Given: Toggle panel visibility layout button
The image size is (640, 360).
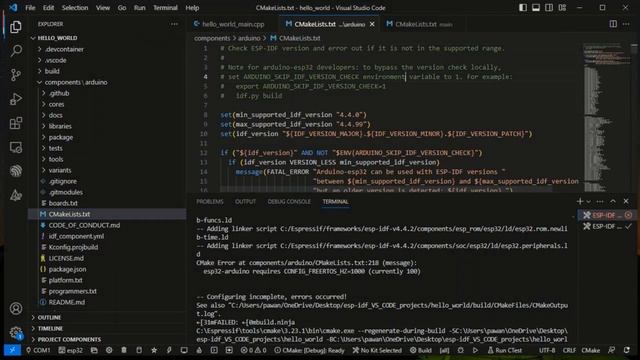Looking at the screenshot, I should point(536,8).
